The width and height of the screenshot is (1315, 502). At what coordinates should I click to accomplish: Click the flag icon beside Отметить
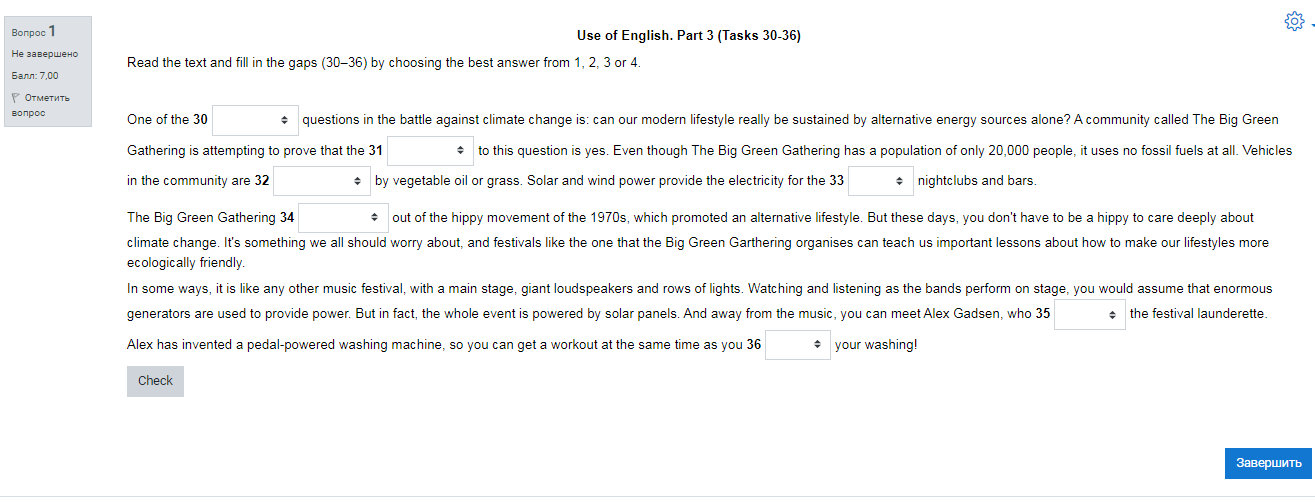16,97
